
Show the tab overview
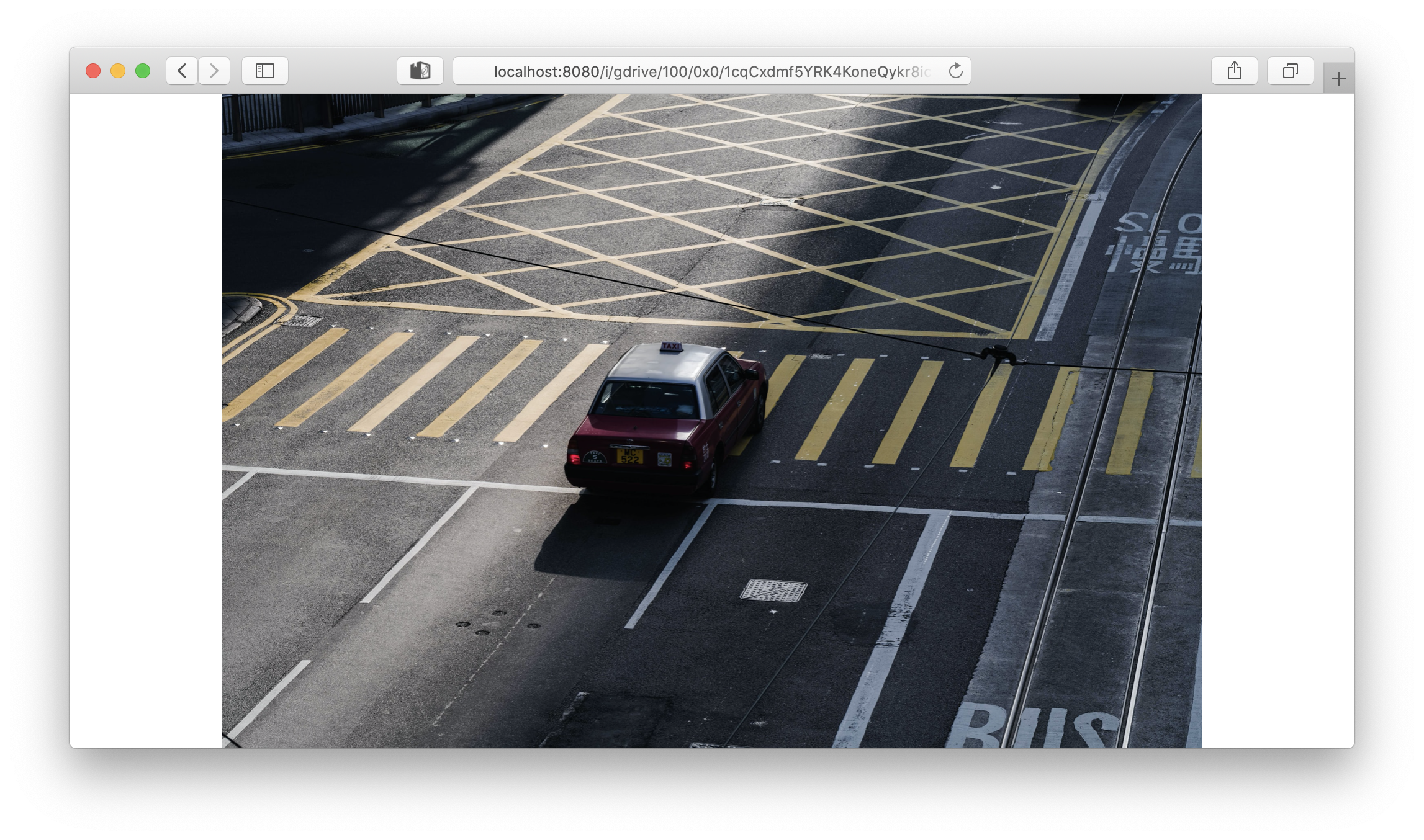1290,71
